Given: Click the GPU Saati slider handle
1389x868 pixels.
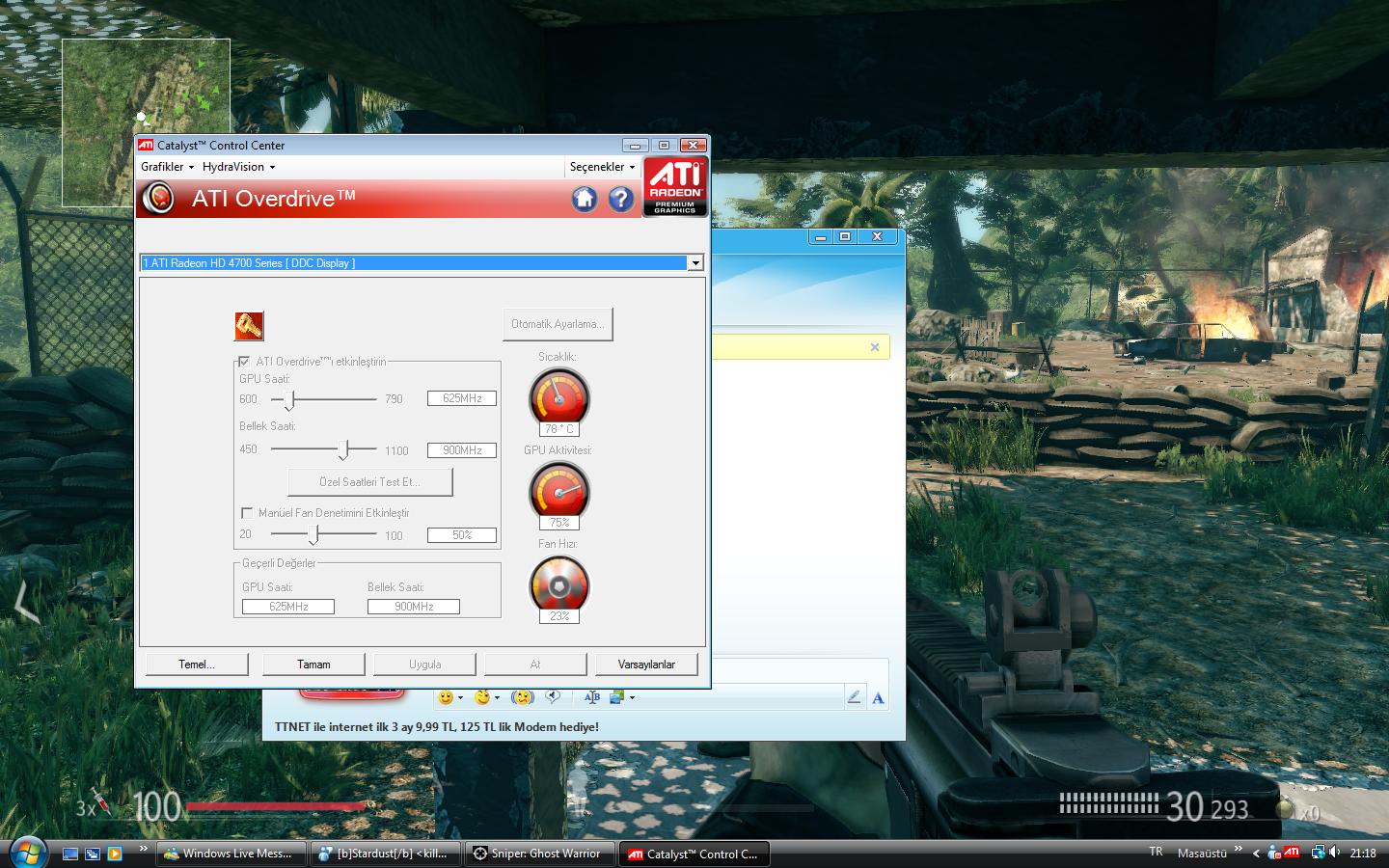Looking at the screenshot, I should (288, 399).
